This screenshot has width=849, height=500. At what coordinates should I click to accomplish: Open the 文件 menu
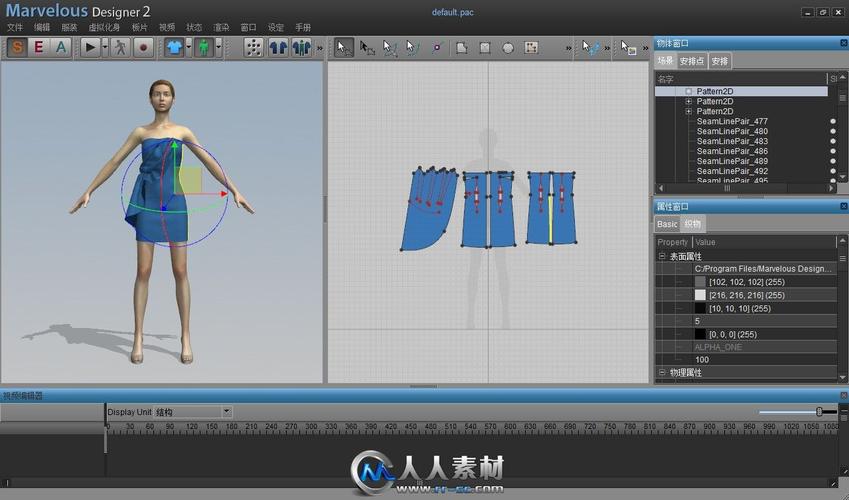(x=15, y=27)
